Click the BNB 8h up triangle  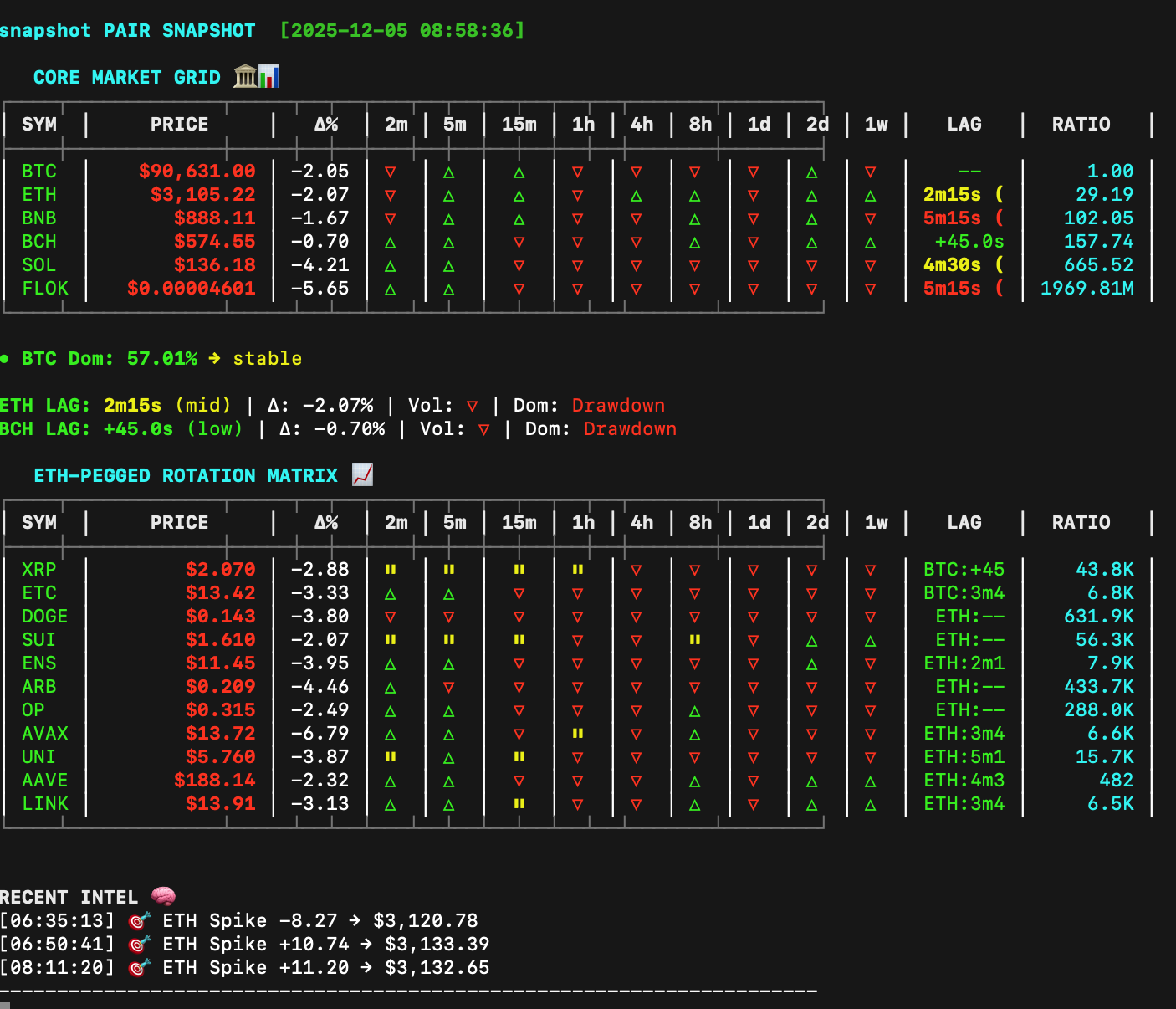point(695,219)
